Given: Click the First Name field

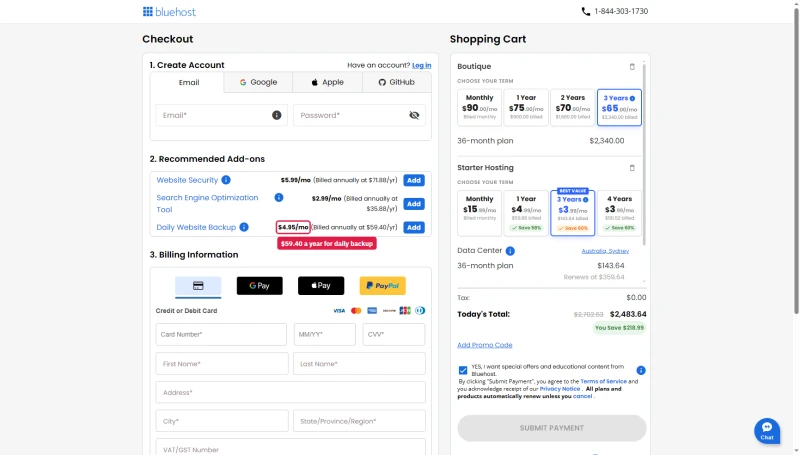Looking at the screenshot, I should 222,364.
